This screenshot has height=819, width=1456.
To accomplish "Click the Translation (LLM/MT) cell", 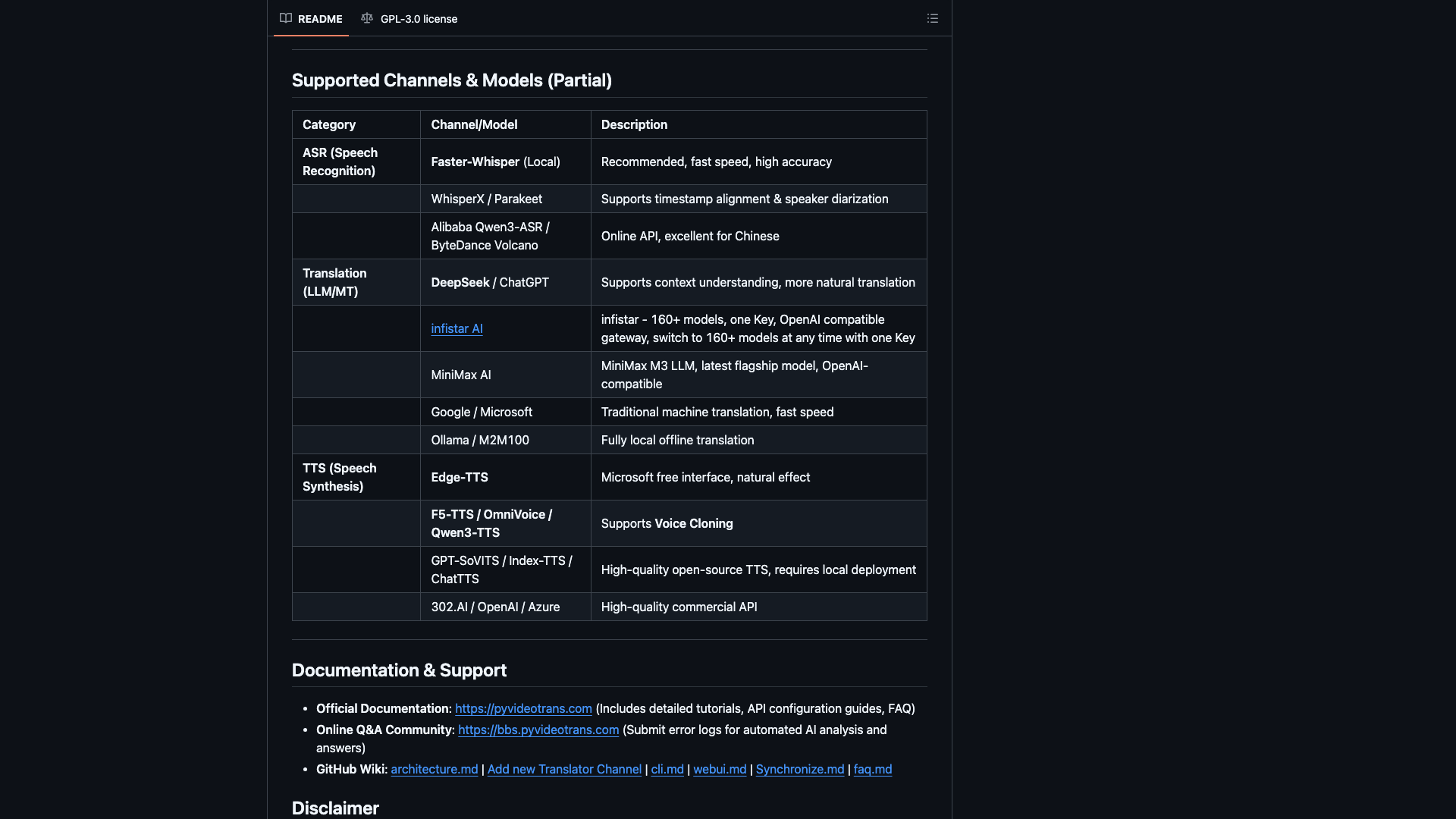I will point(356,282).
